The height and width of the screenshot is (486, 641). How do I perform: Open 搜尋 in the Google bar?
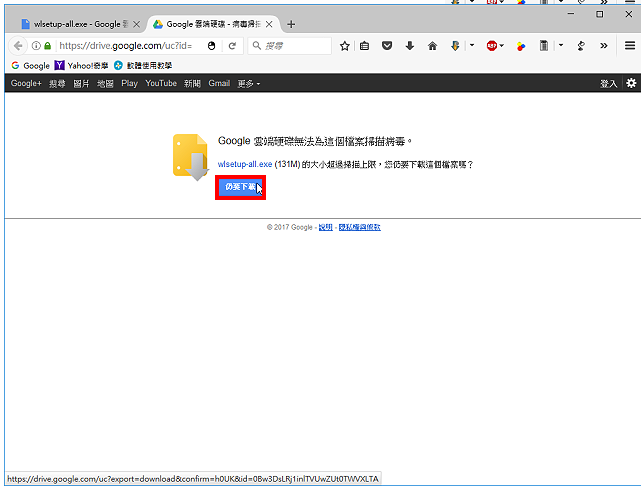(x=57, y=83)
